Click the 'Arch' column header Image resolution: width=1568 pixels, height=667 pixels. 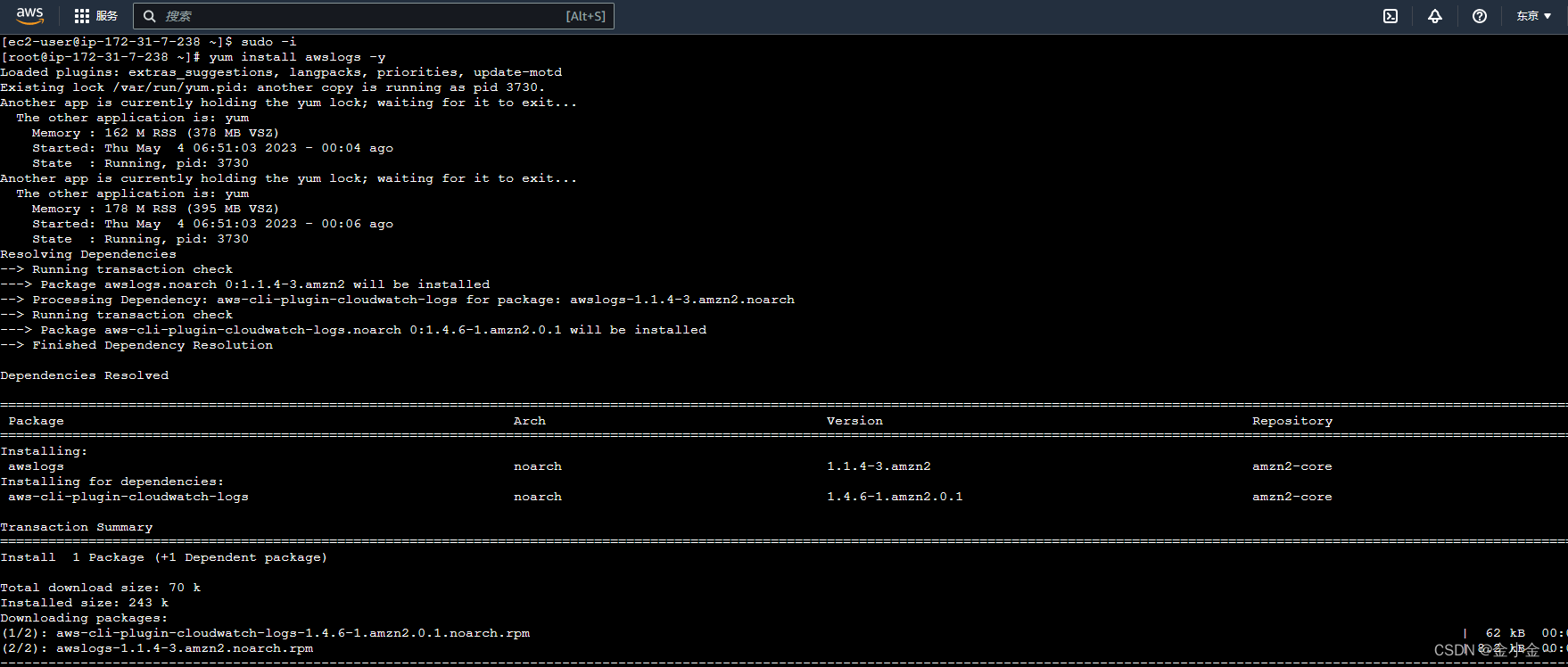(530, 421)
